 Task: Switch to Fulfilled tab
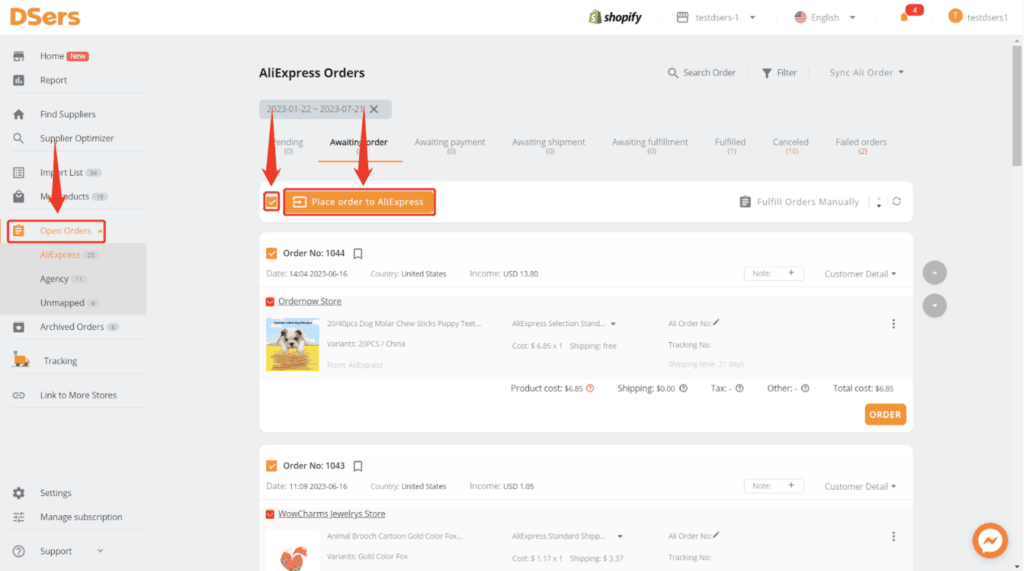coord(730,146)
